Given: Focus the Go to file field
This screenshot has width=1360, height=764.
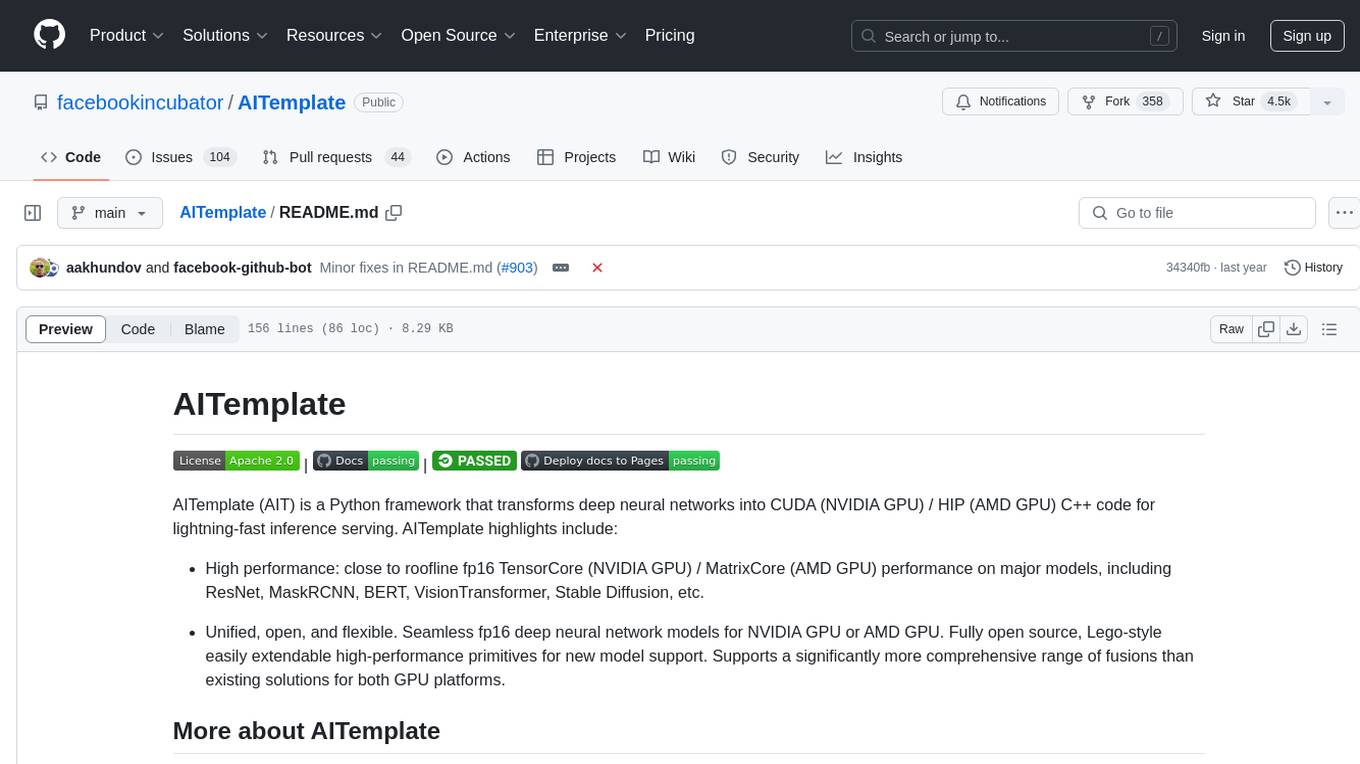Looking at the screenshot, I should coord(1197,213).
